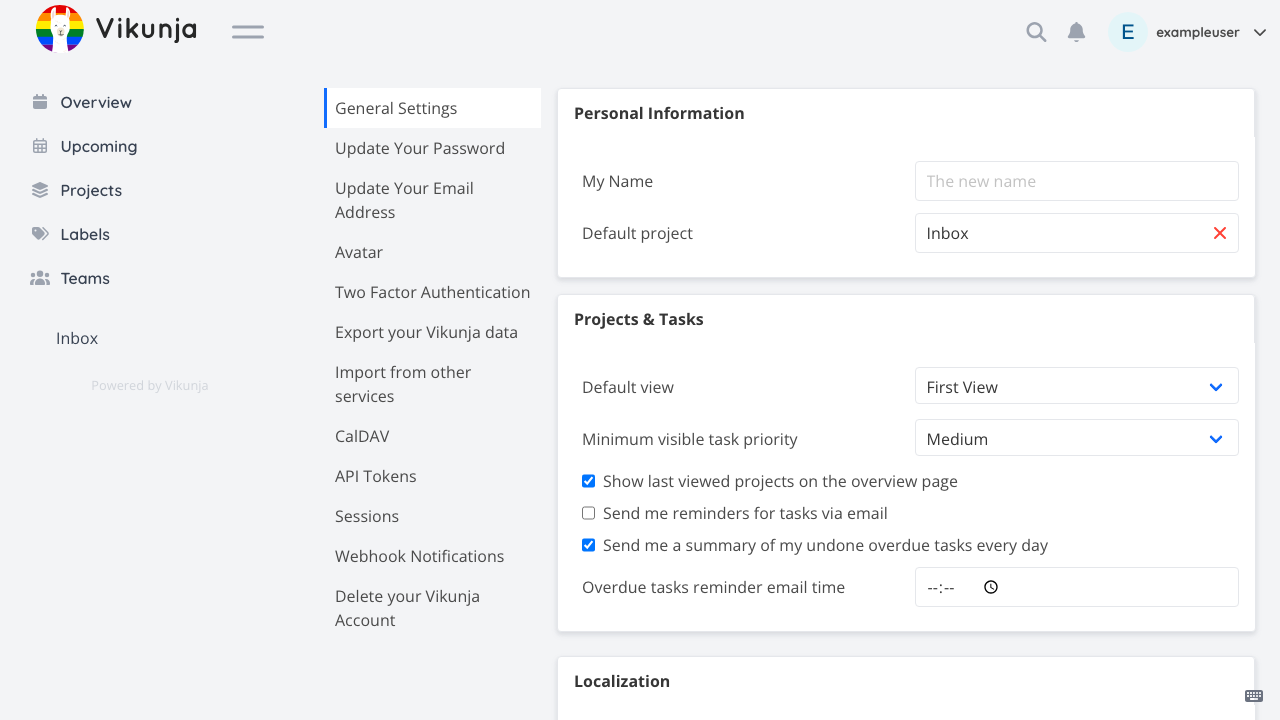
Task: Toggle the hamburger menu button
Action: click(x=248, y=32)
